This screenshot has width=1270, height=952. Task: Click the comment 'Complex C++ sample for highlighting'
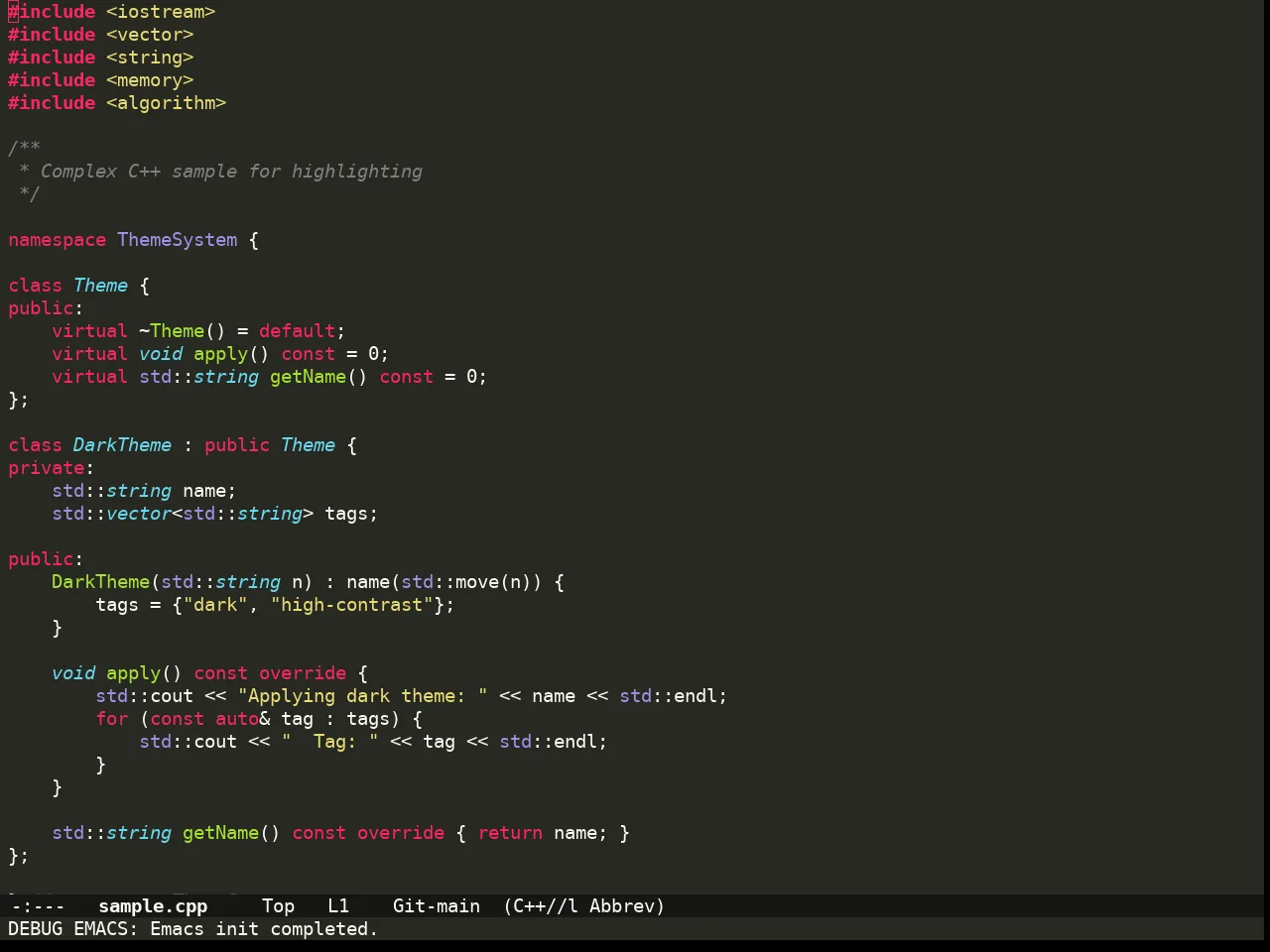[231, 172]
